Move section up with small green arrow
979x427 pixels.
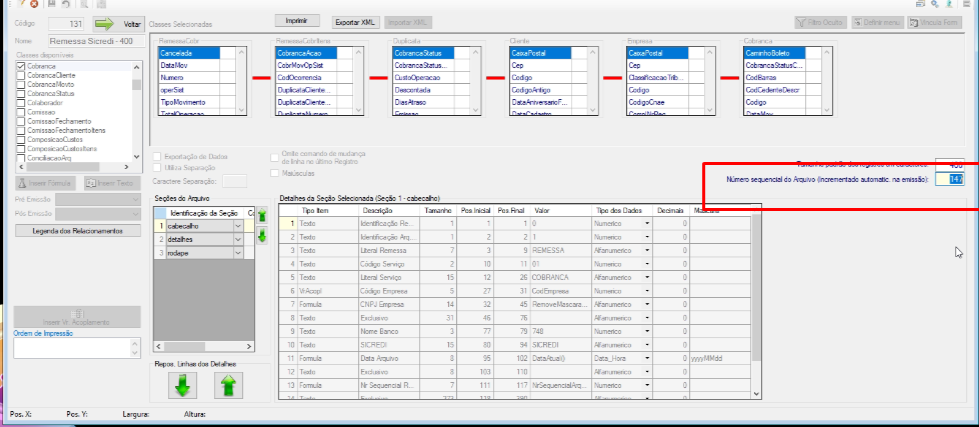coord(262,216)
